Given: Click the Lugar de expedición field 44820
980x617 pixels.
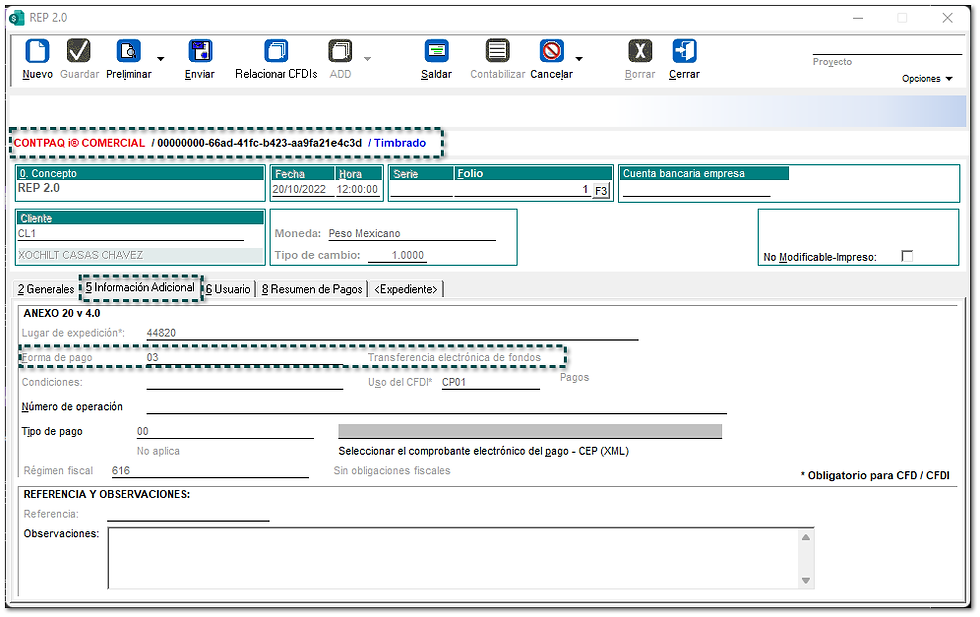Looking at the screenshot, I should click(x=392, y=333).
